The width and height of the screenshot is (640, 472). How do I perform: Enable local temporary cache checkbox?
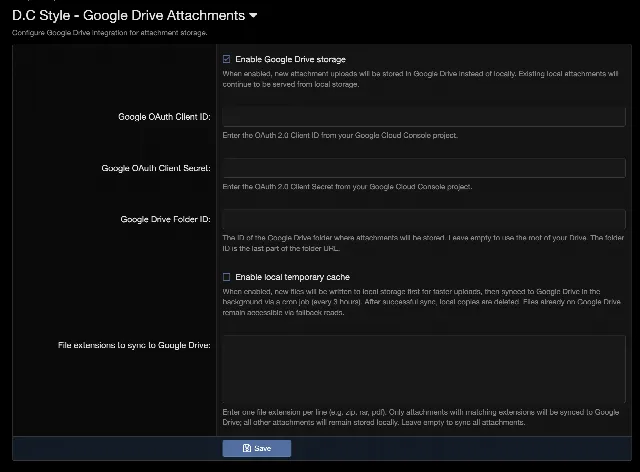pos(227,277)
